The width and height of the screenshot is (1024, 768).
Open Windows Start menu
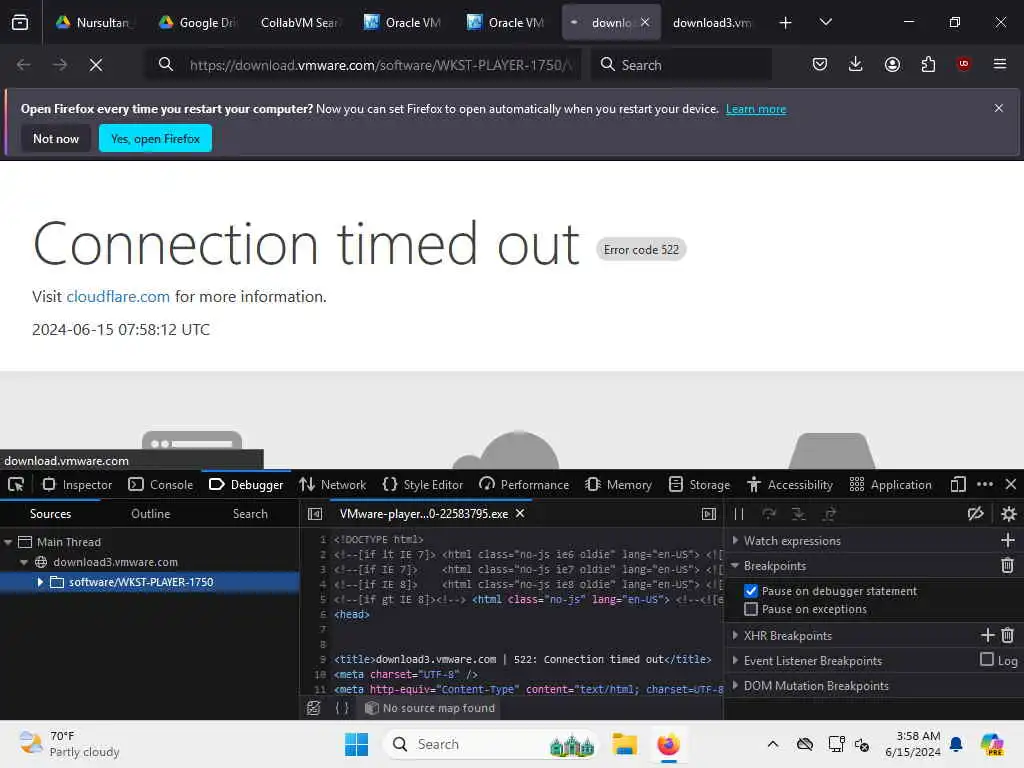point(357,744)
